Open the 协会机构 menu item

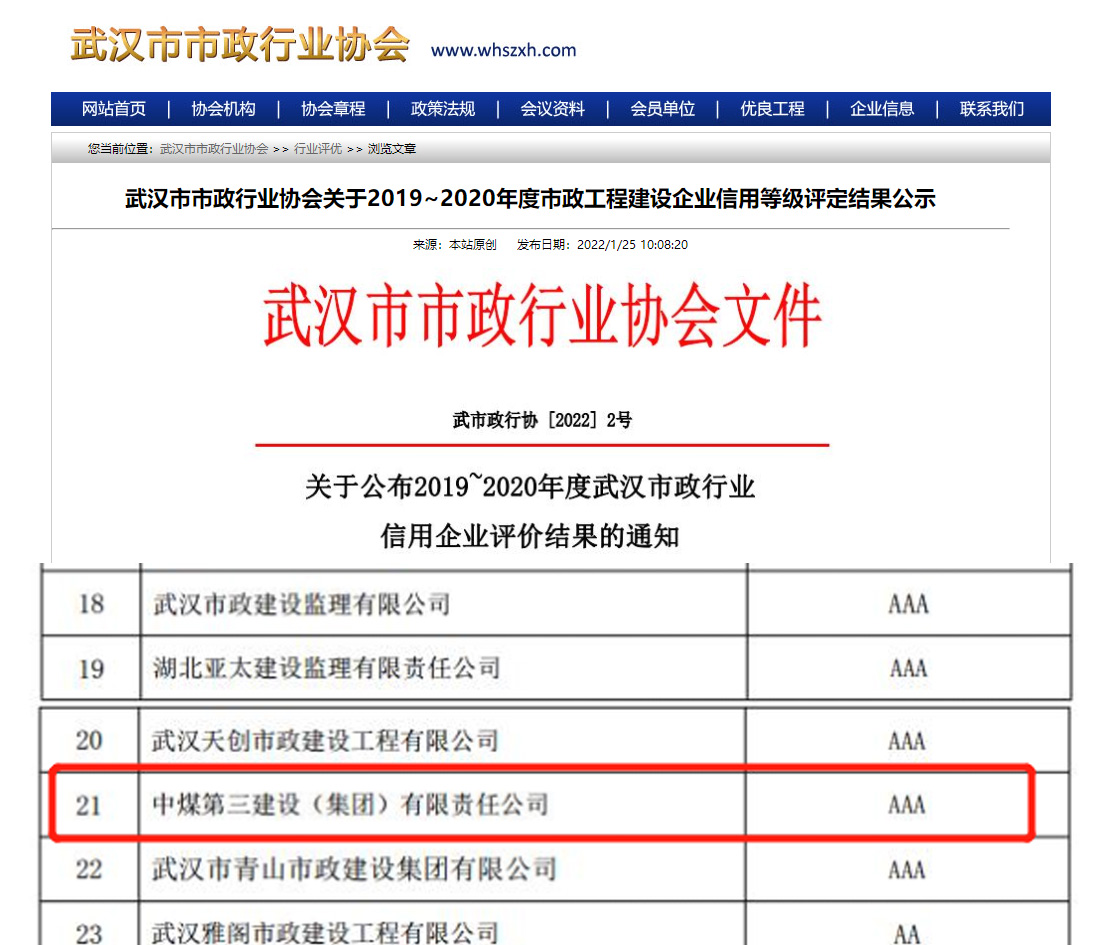(223, 109)
